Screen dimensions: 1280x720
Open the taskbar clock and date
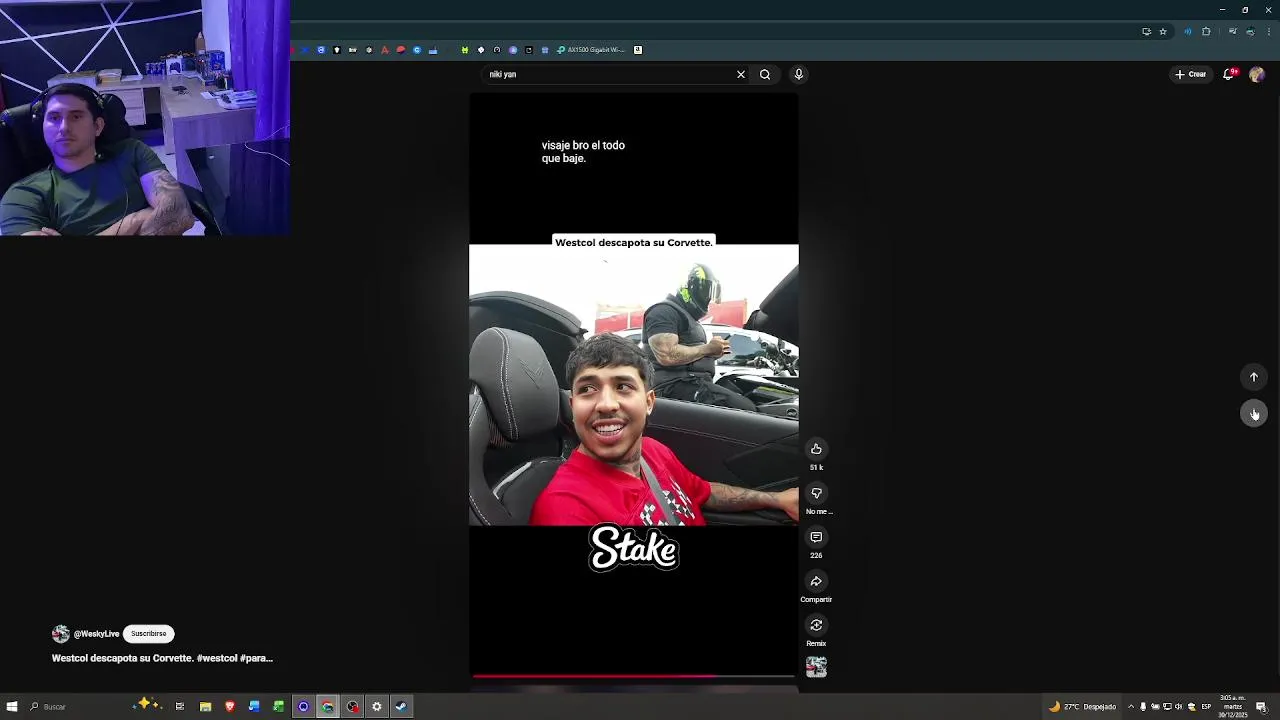(1232, 707)
